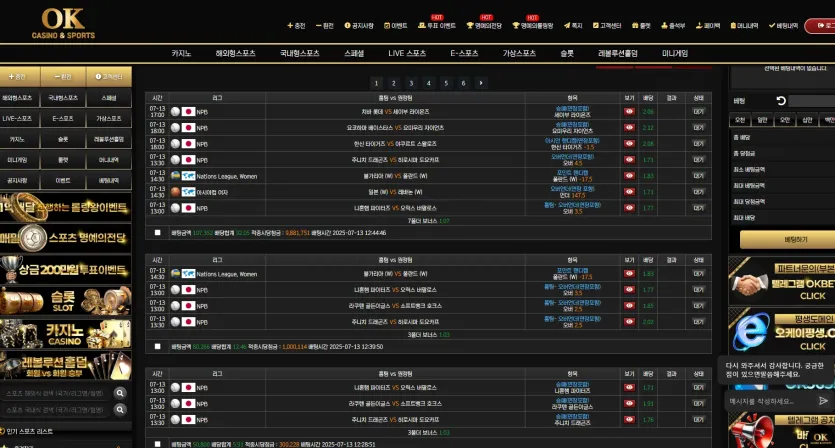Click the betting amount input field
This screenshot has height=448, width=835.
coord(812,101)
